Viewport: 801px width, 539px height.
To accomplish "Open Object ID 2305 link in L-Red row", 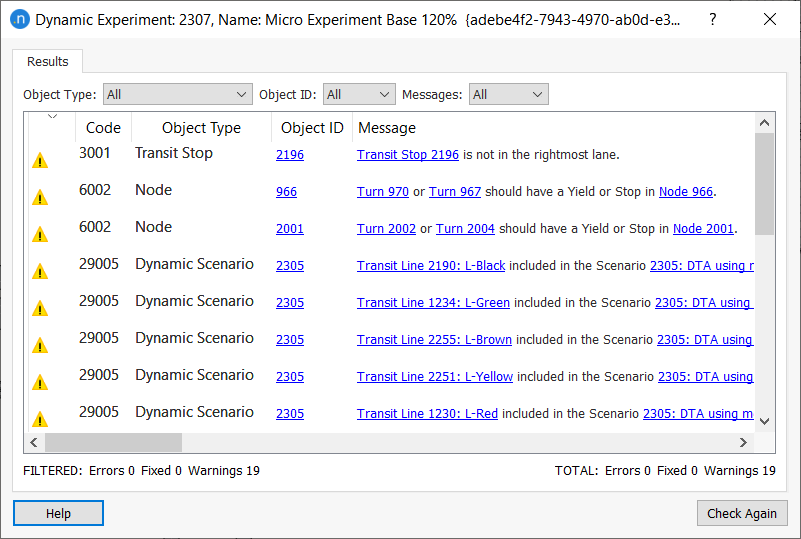I will pyautogui.click(x=290, y=414).
